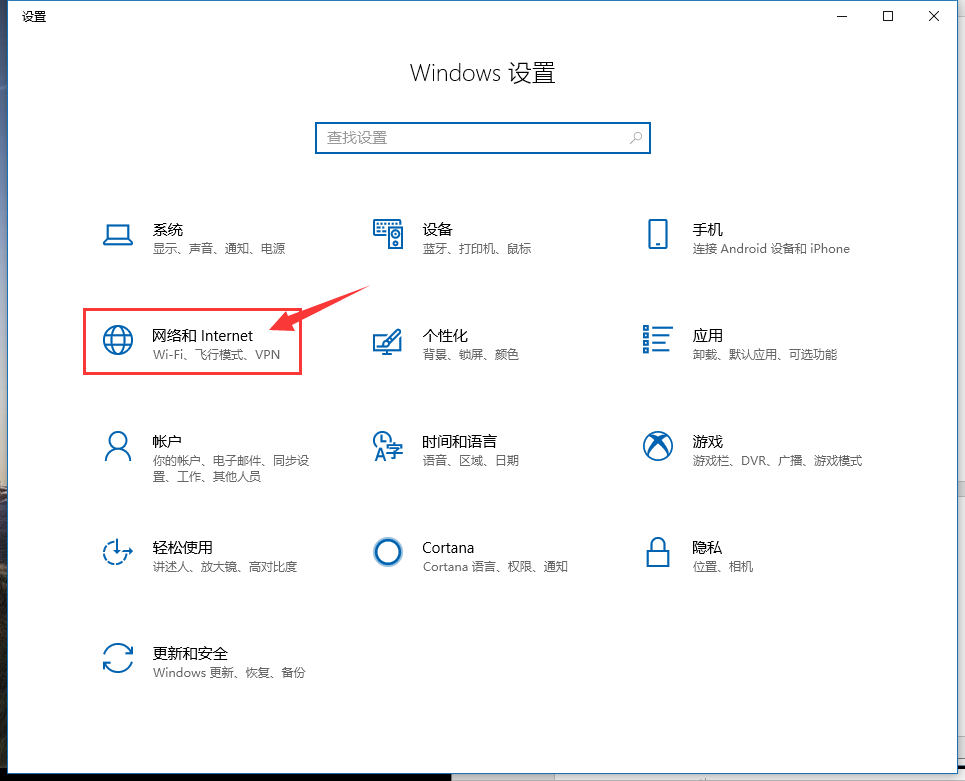Close the Settings window
The image size is (965, 781).
click(934, 17)
